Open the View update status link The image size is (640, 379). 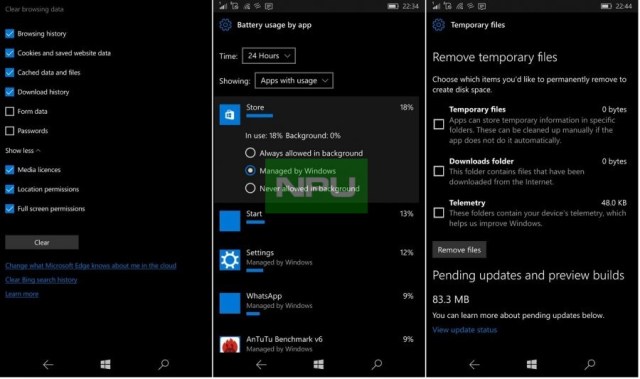[x=465, y=330]
